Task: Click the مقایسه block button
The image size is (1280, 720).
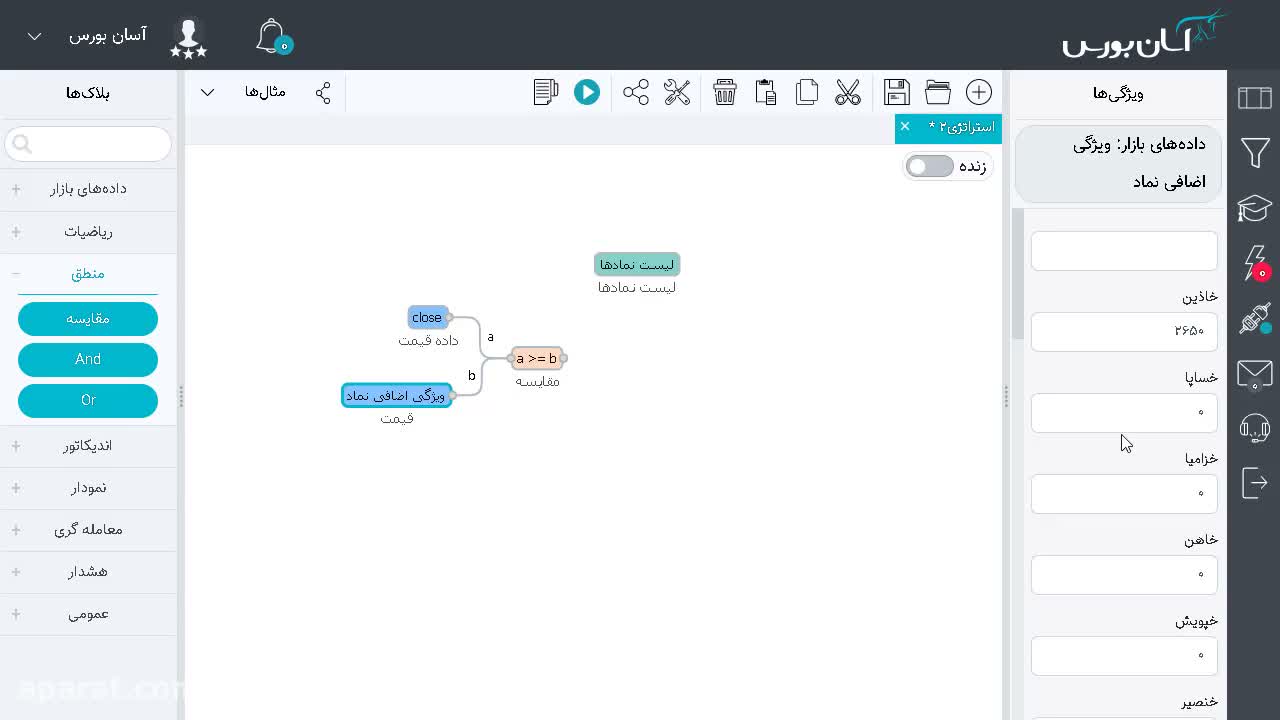Action: [88, 318]
